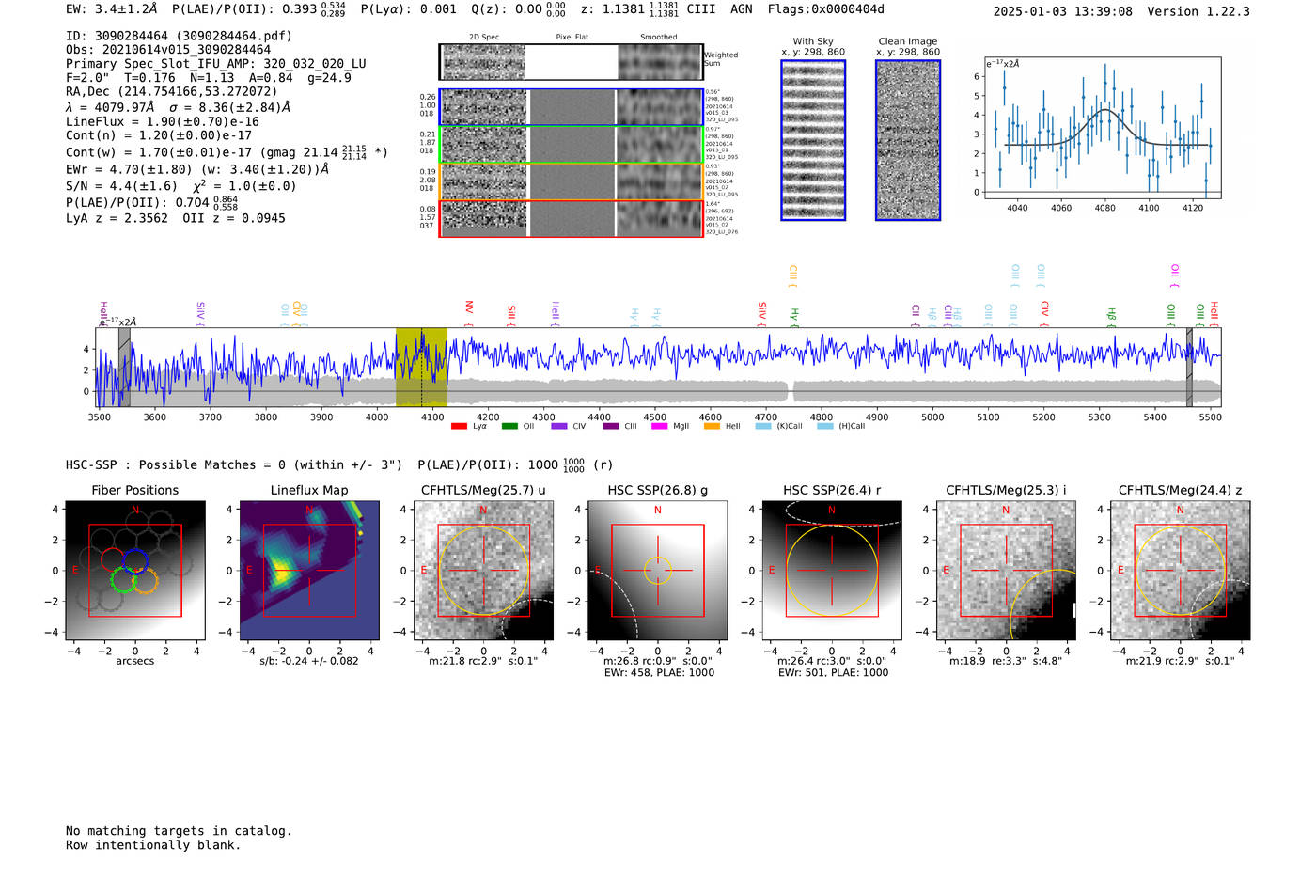Click the Row intentionally blank text

(153, 844)
